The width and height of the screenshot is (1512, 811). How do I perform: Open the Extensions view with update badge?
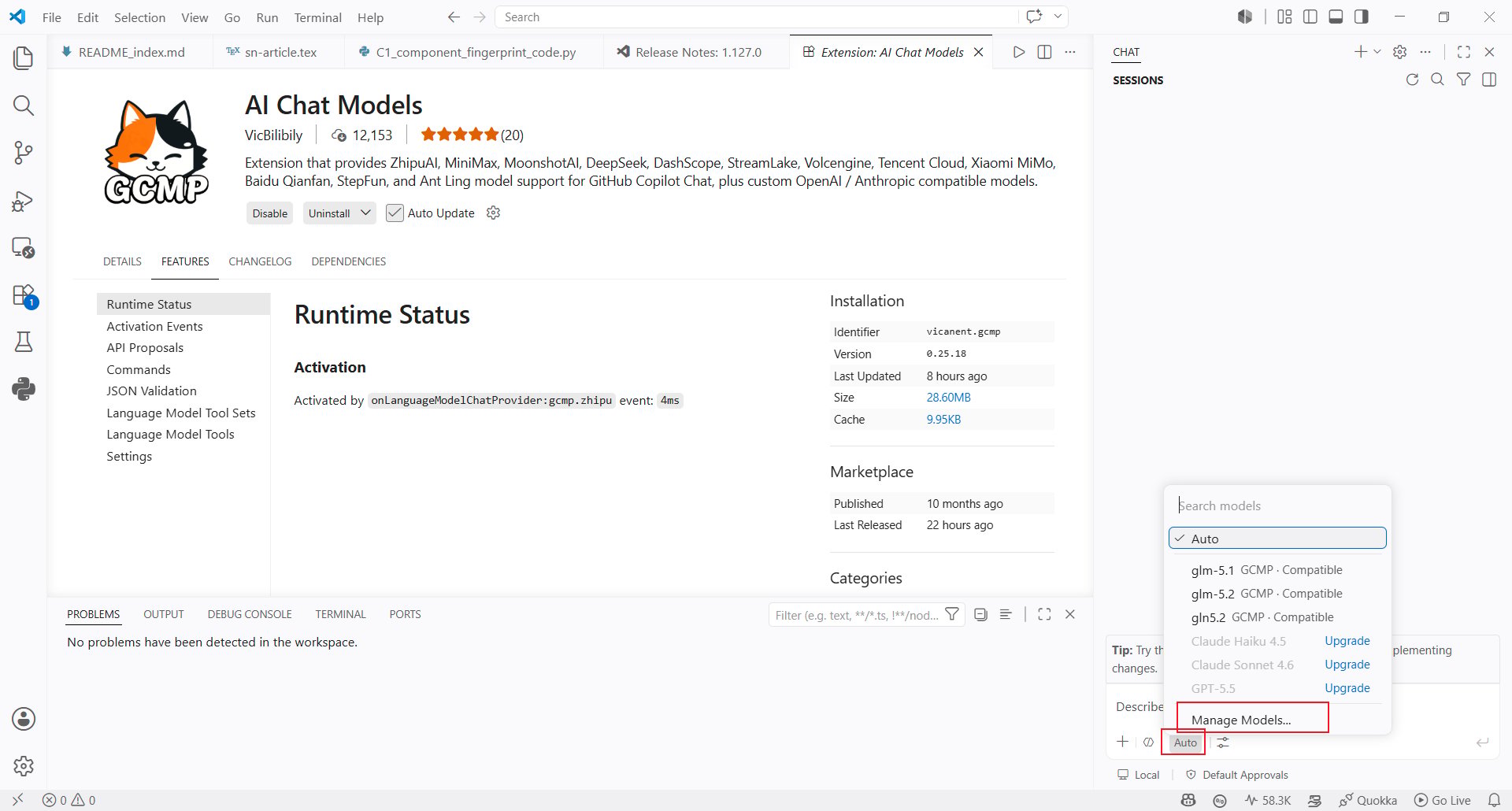[24, 295]
